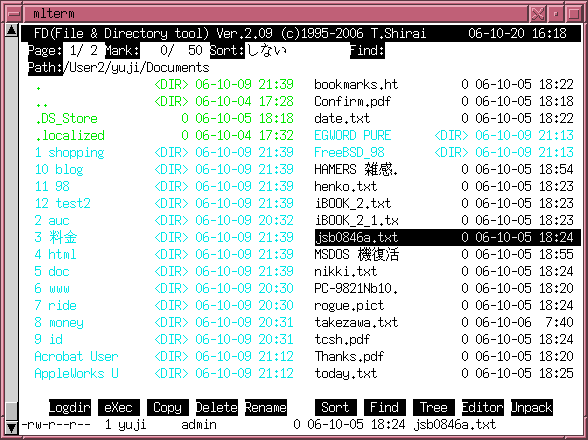
Task: Click the date-time '06-10-20 16:18' in title
Action: click(518, 33)
